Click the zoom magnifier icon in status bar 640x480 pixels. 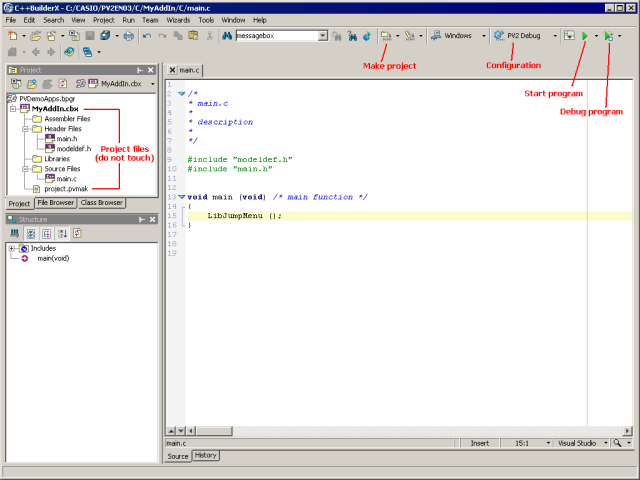click(x=617, y=443)
